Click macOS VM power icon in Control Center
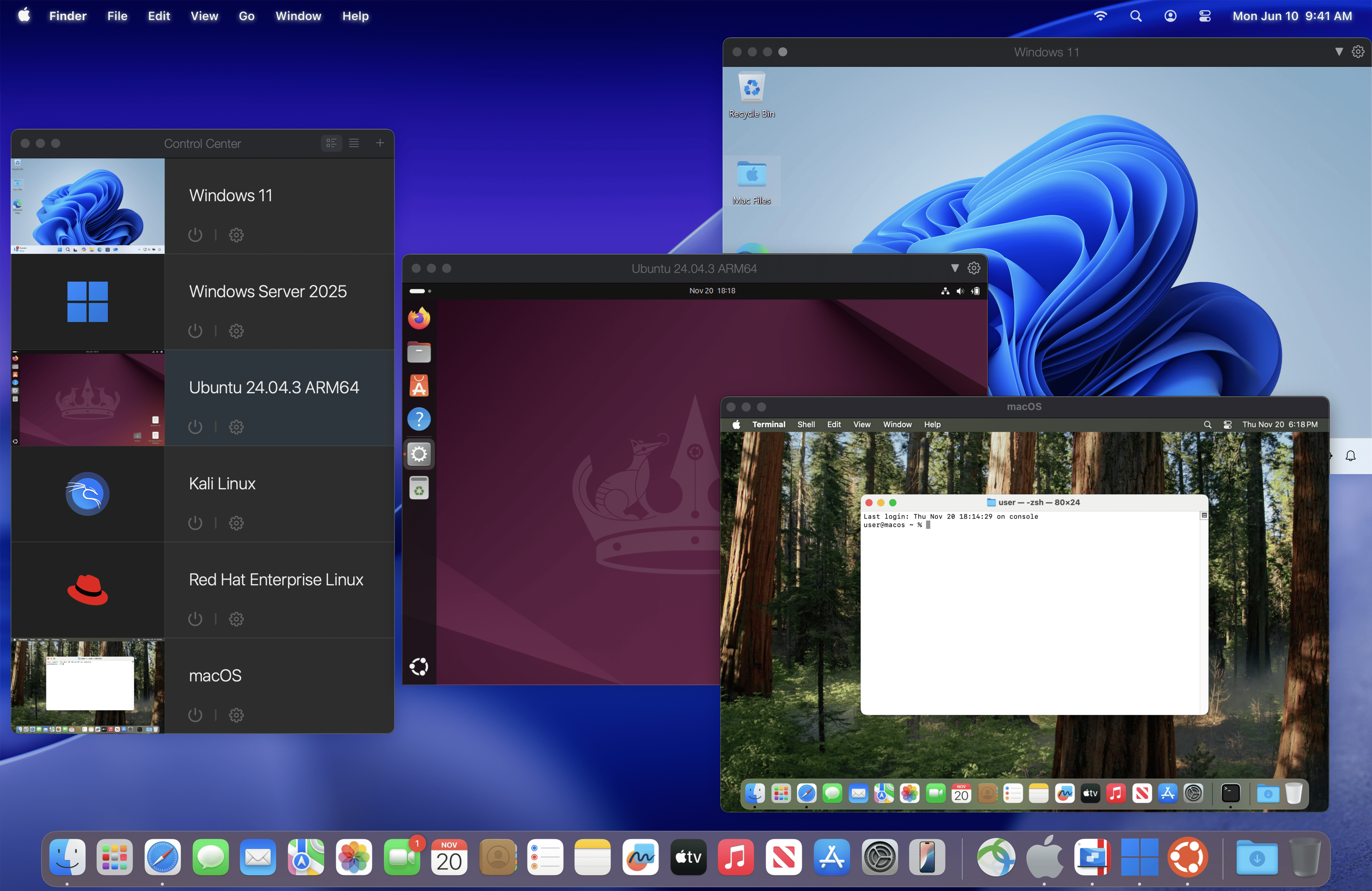The image size is (1372, 891). pyautogui.click(x=195, y=715)
